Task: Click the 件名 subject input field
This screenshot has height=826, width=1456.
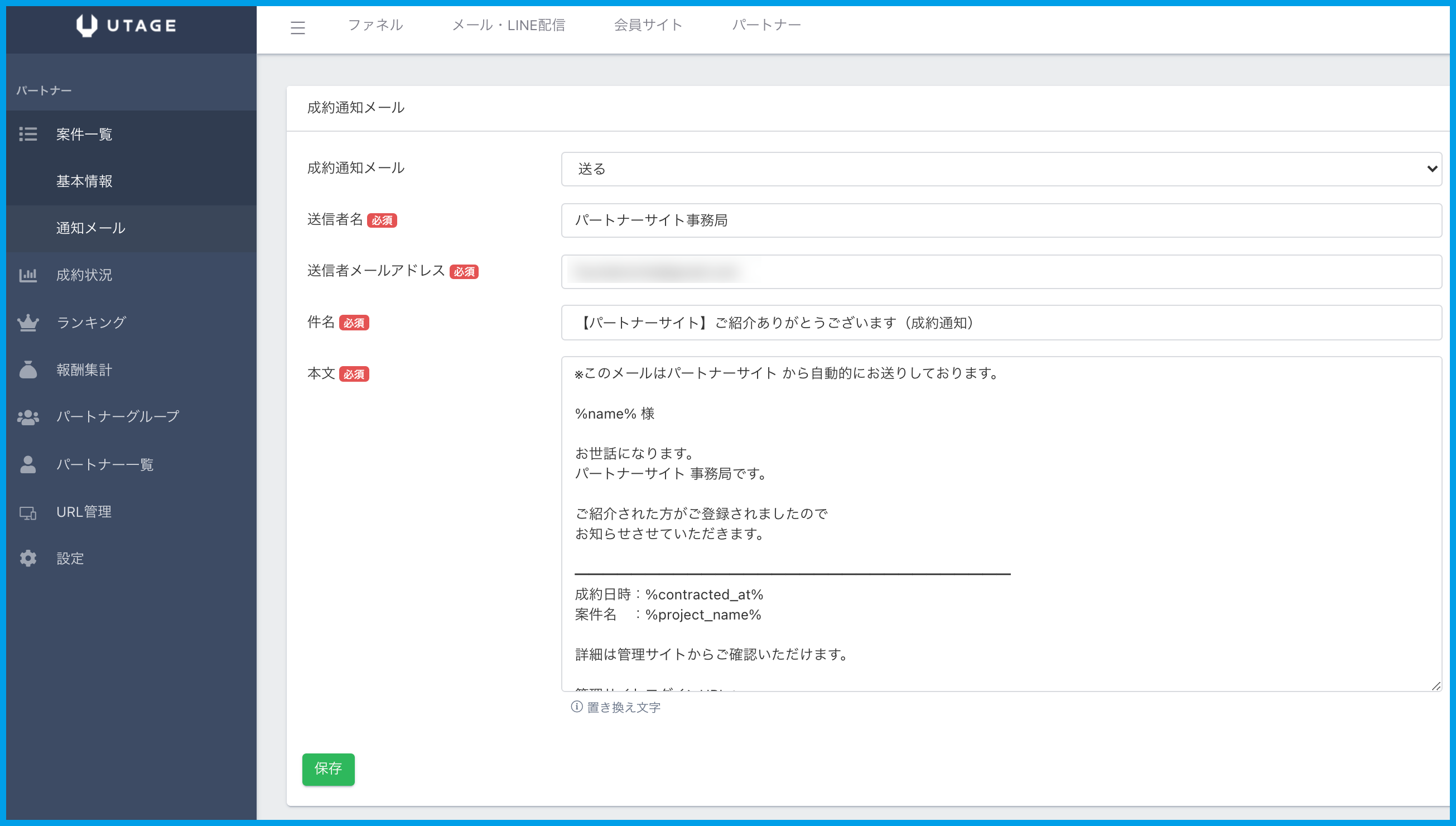Action: (x=1001, y=323)
